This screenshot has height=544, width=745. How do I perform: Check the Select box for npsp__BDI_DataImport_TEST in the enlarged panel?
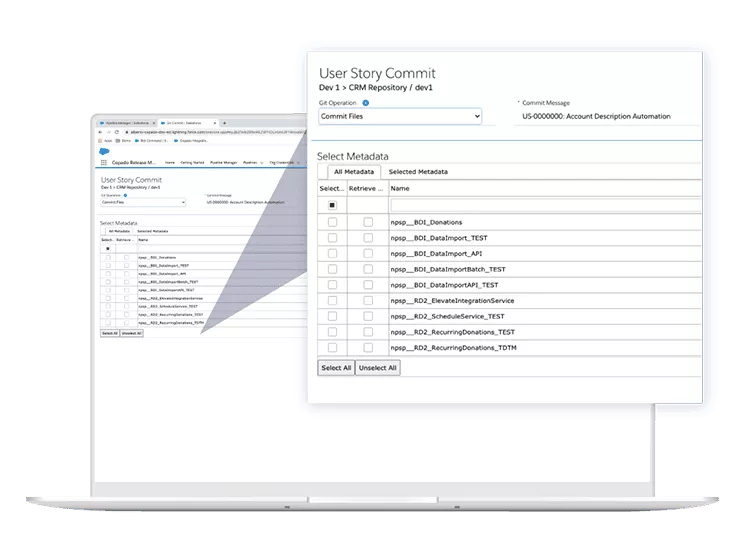pos(333,238)
